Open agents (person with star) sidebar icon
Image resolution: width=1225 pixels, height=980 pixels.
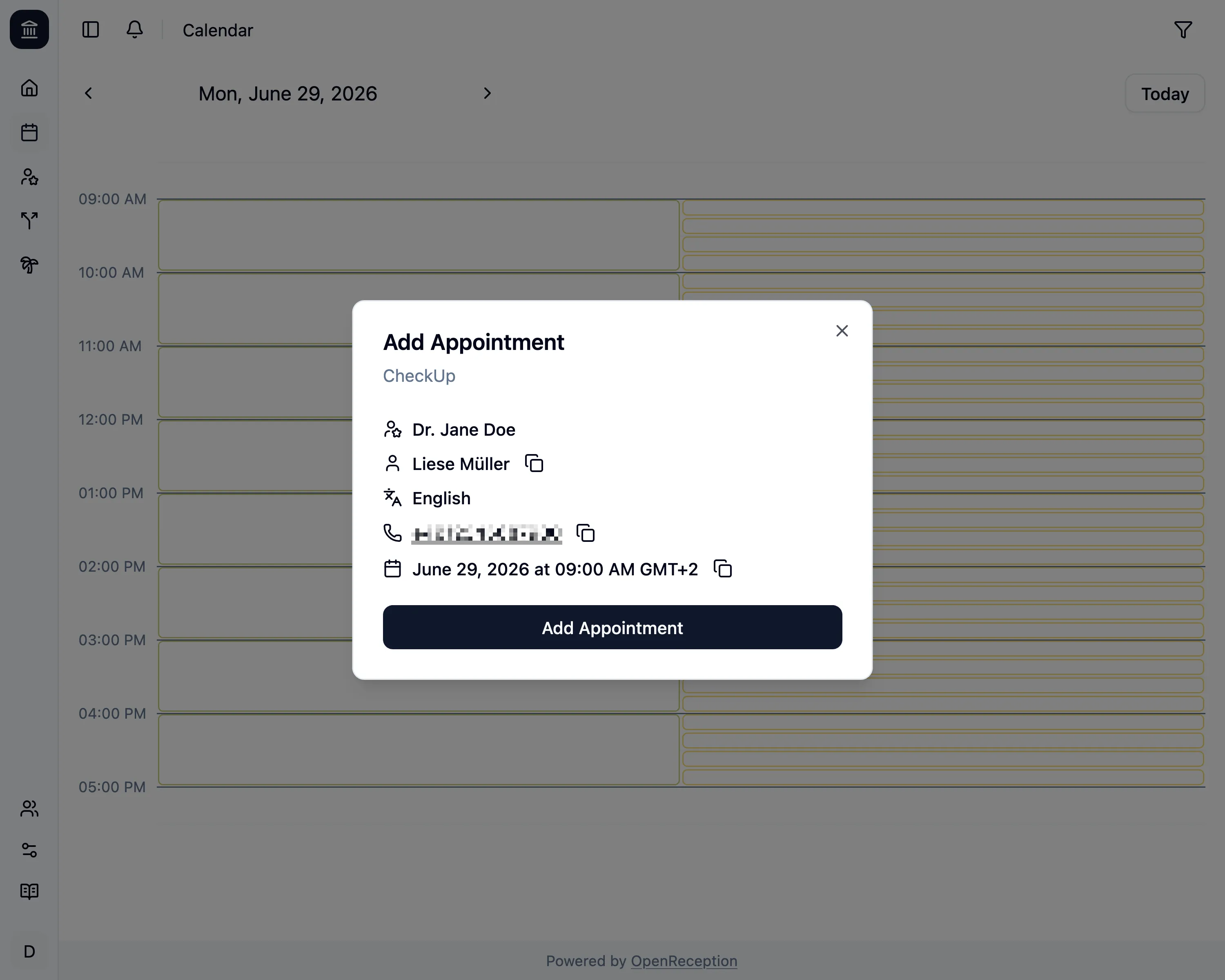[29, 177]
